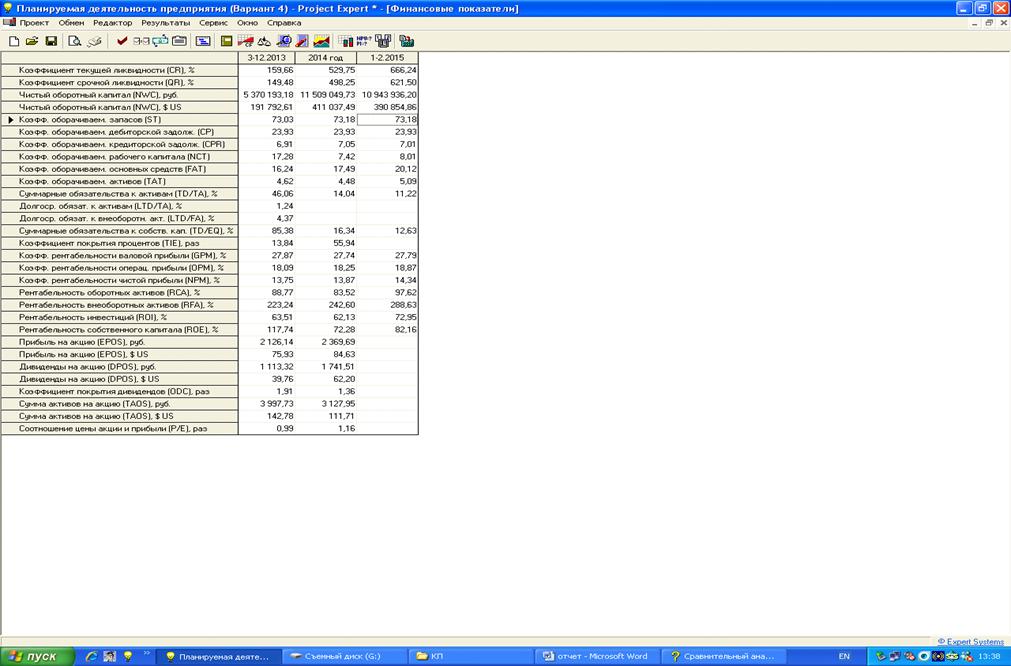Open the Результаты menu
This screenshot has height=666, width=1011.
point(166,23)
